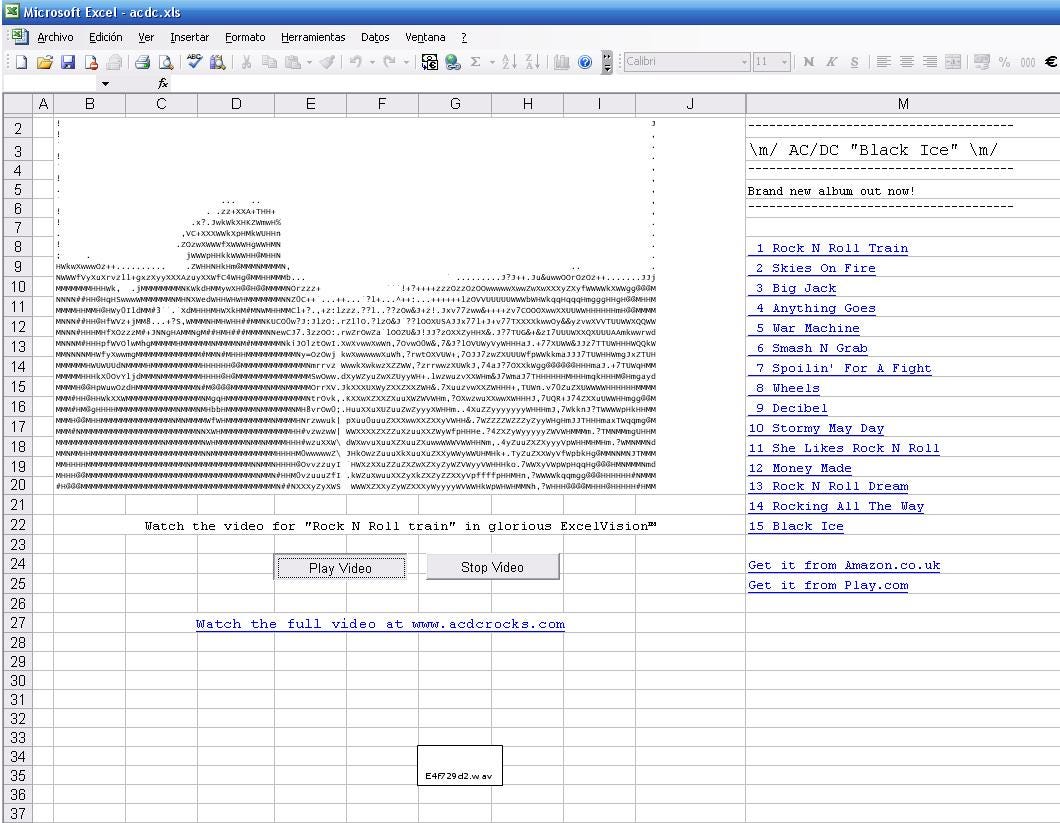Toggle Underline (S) formatting
Image resolution: width=1060 pixels, height=823 pixels.
click(854, 62)
